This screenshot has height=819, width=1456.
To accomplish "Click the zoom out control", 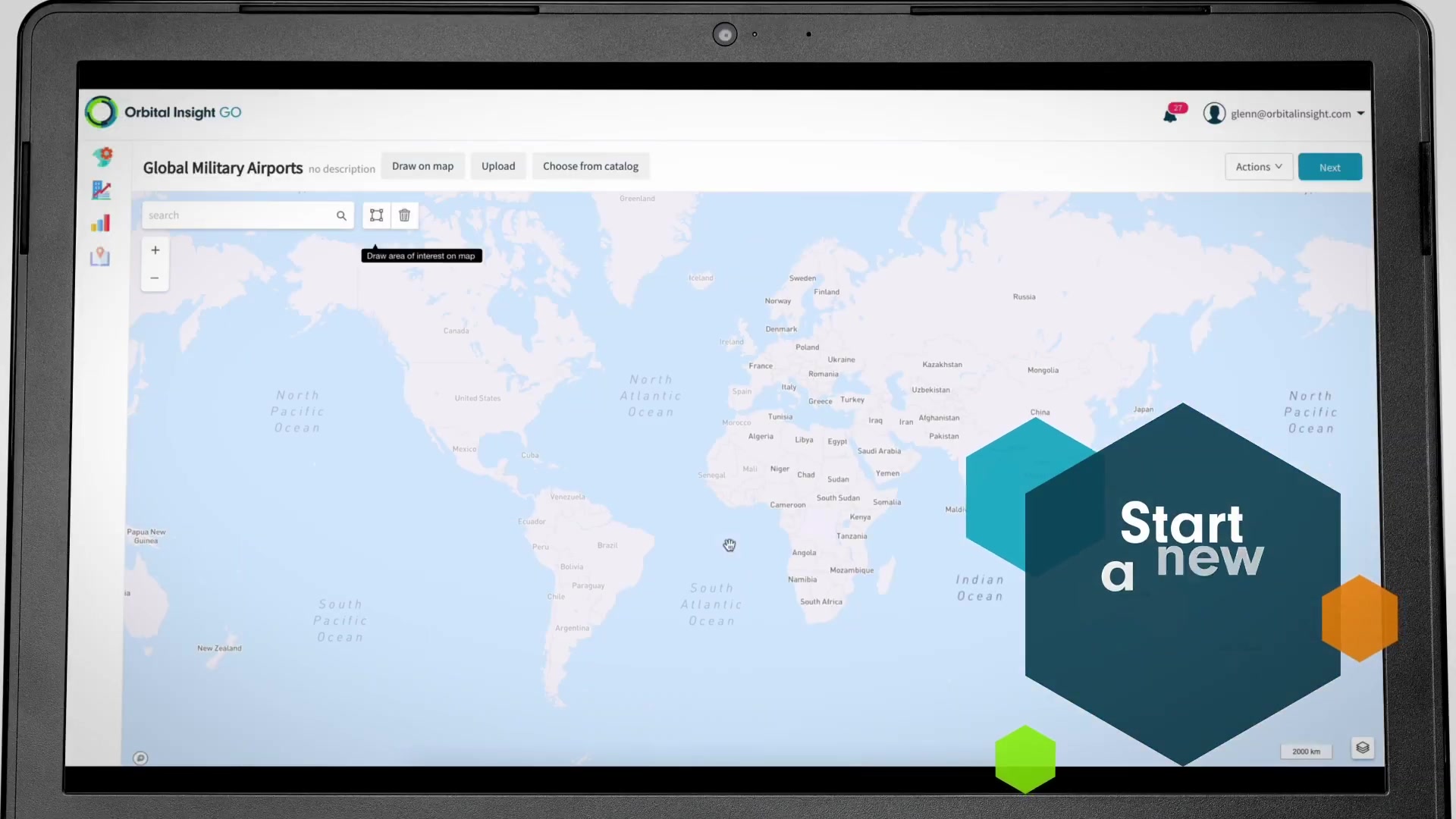I will tap(154, 278).
